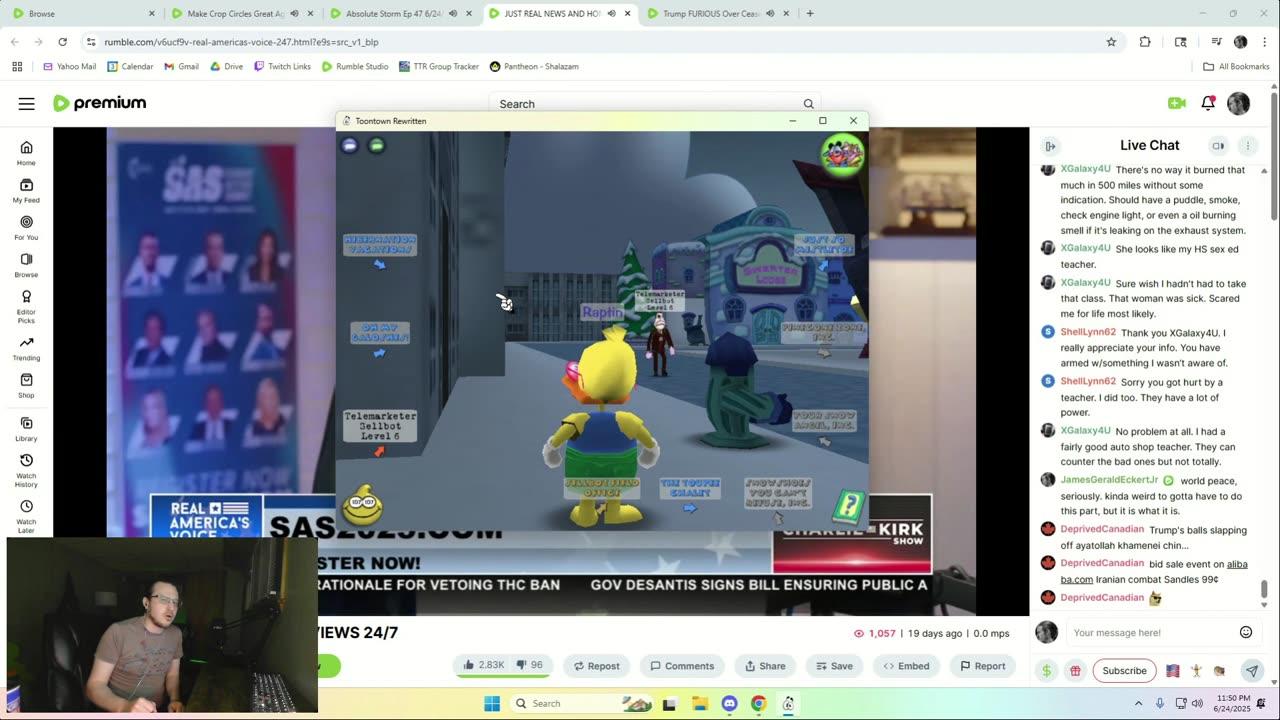
Task: Open the Toontown blue chat button
Action: coord(350,145)
